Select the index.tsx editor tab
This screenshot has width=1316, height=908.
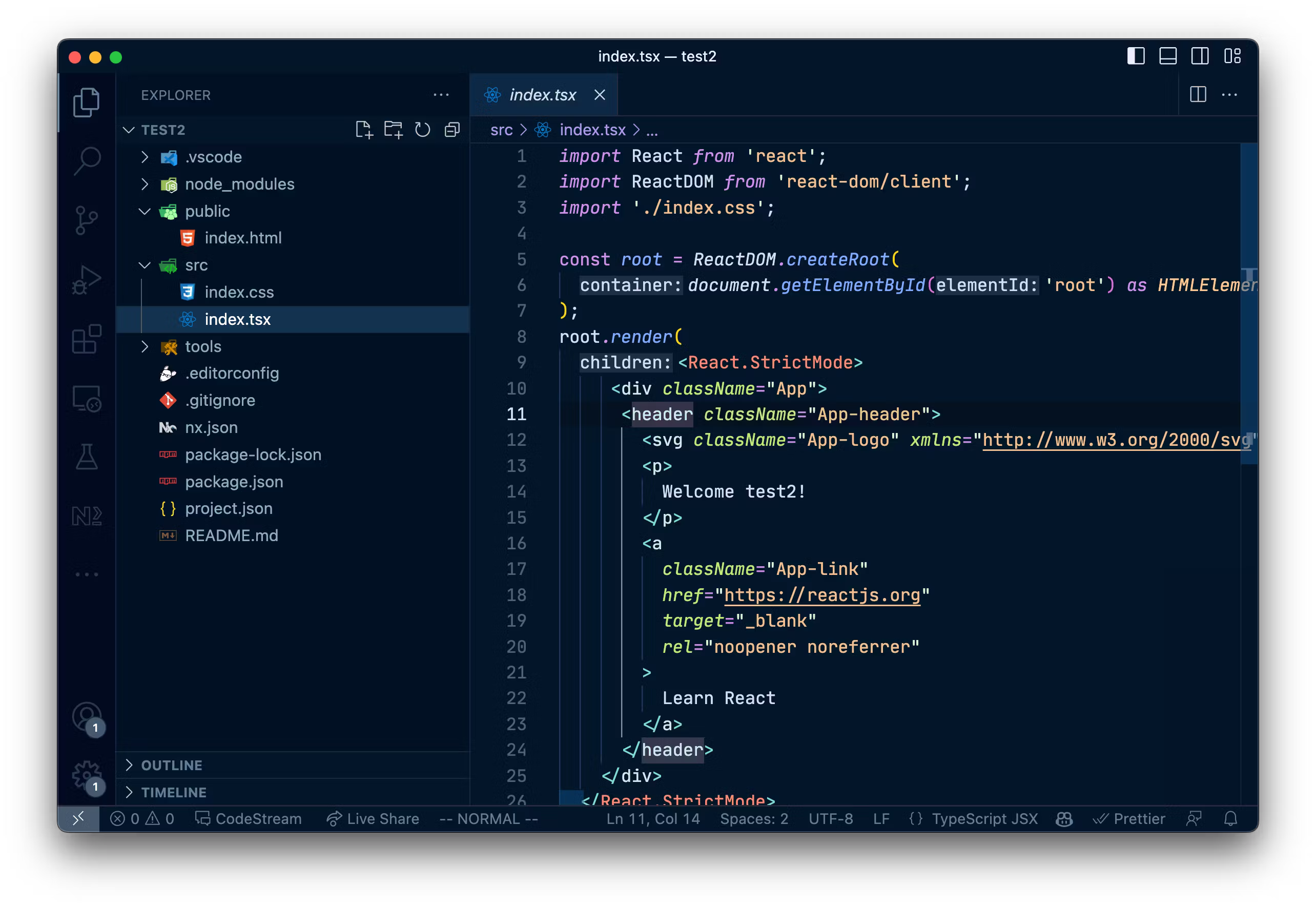coord(542,95)
